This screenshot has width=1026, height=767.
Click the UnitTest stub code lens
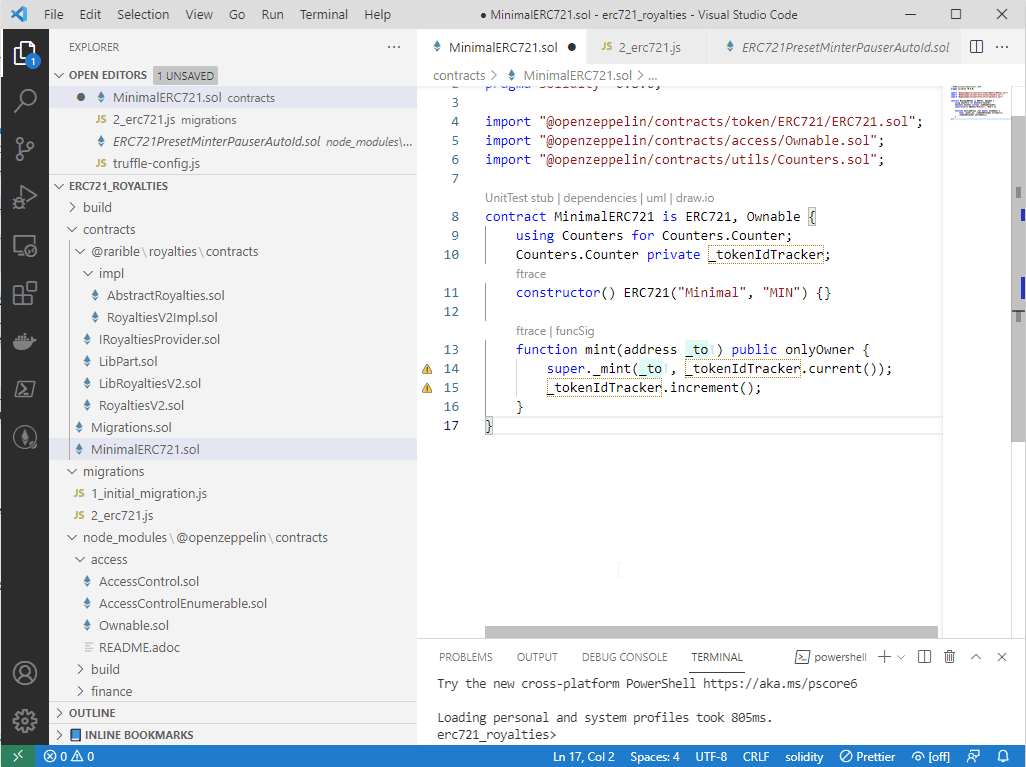pyautogui.click(x=519, y=198)
